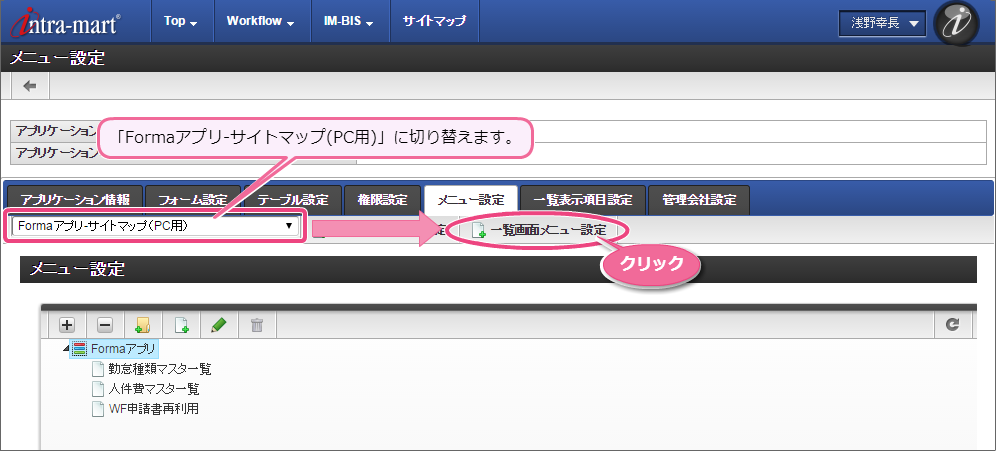
Task: Switch to the 一覧表示項目設定 tab
Action: 583,201
